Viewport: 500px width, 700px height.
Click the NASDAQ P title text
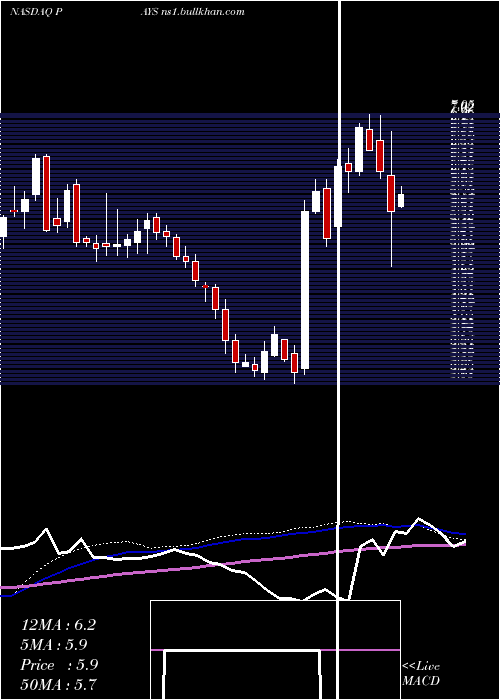pos(35,12)
